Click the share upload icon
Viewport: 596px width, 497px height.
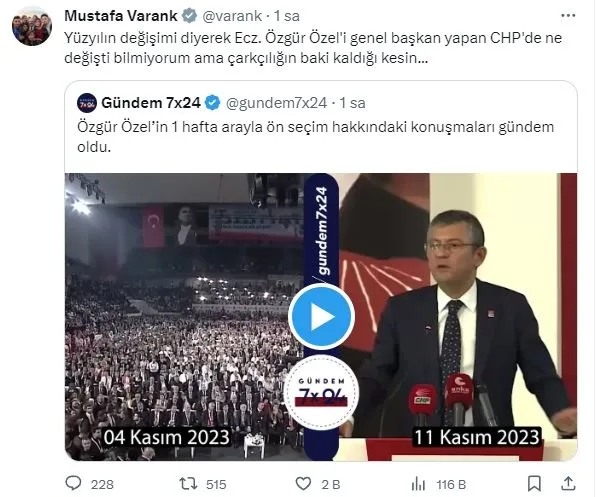568,483
